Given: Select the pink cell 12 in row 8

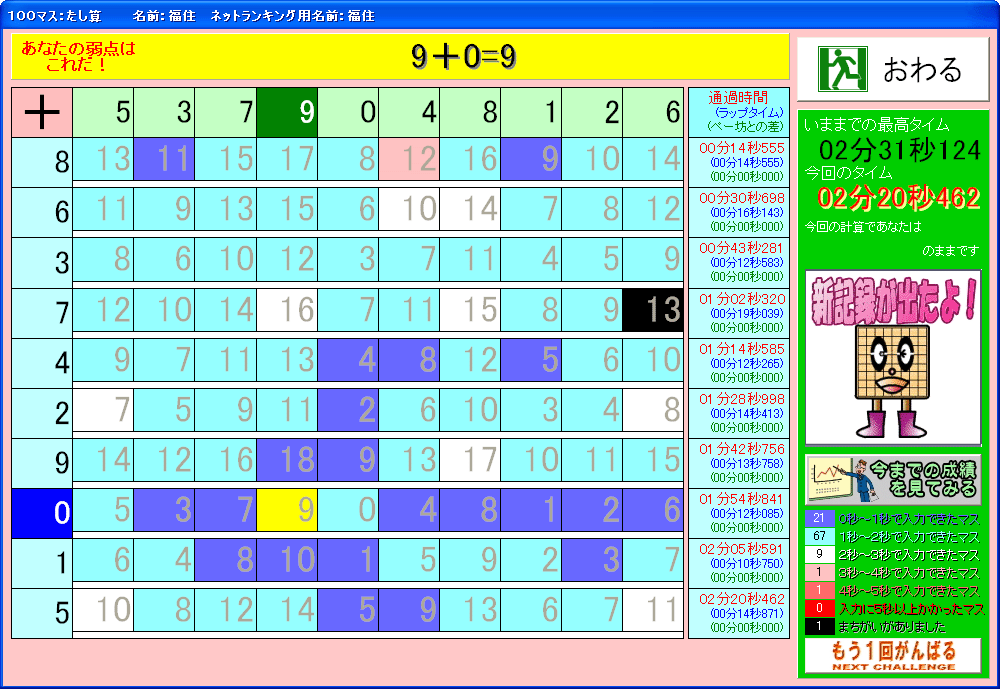Looking at the screenshot, I should click(409, 159).
